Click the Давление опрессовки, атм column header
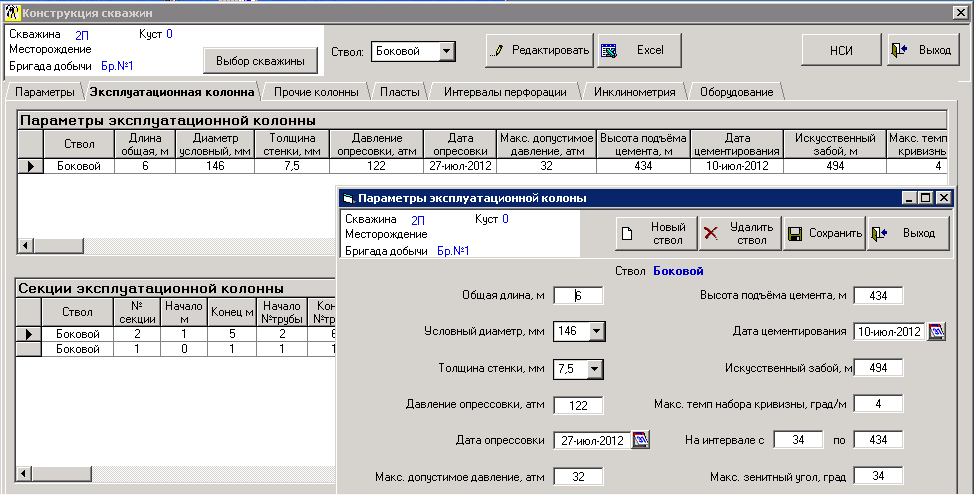The image size is (974, 496). (376, 144)
